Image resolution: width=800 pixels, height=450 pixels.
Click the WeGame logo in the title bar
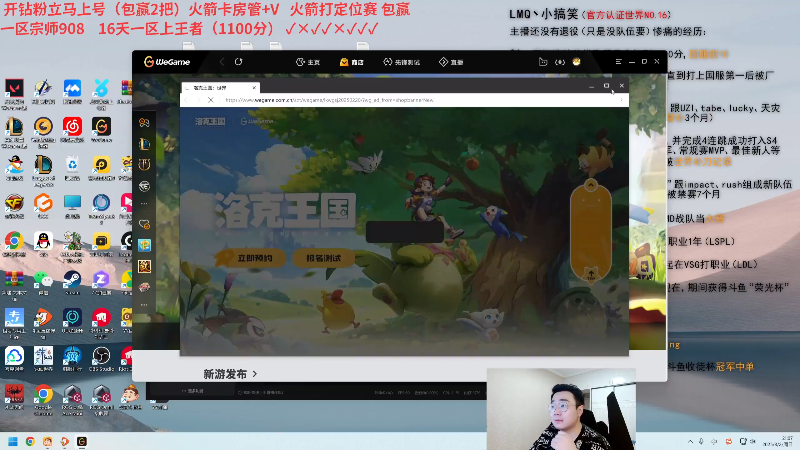tap(167, 62)
